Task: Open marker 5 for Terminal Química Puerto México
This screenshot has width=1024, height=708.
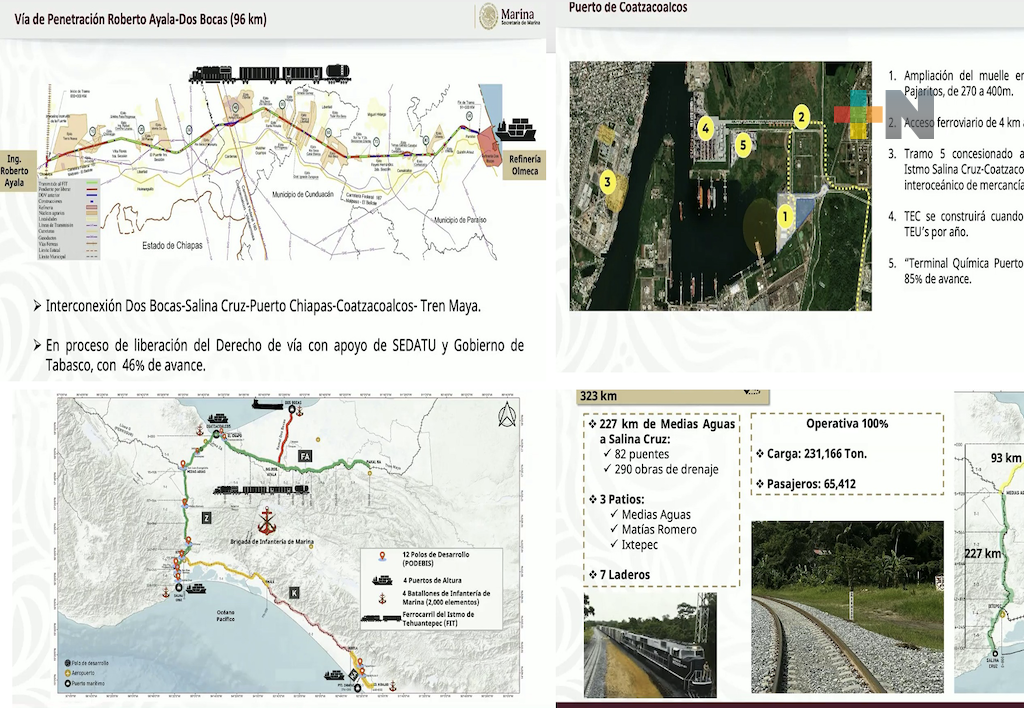Action: 744,145
